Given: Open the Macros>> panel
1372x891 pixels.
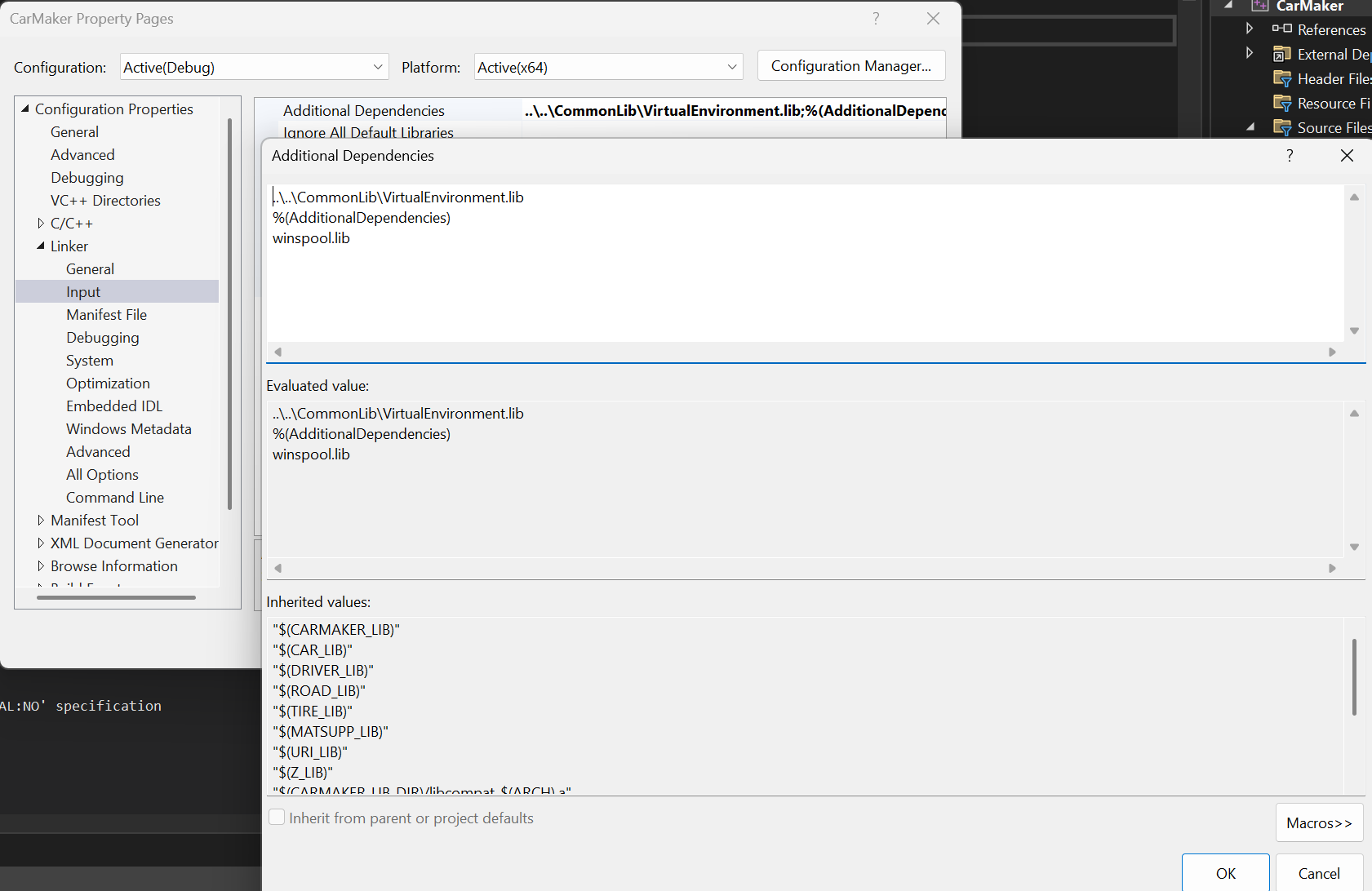Looking at the screenshot, I should pyautogui.click(x=1319, y=822).
